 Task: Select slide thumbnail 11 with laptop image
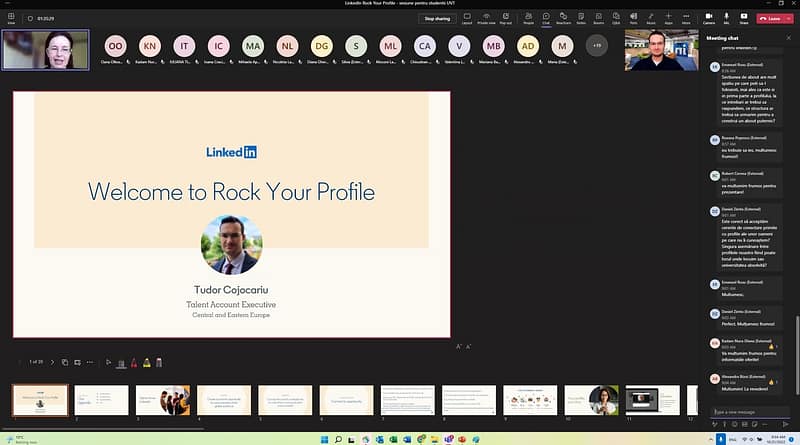tap(653, 400)
